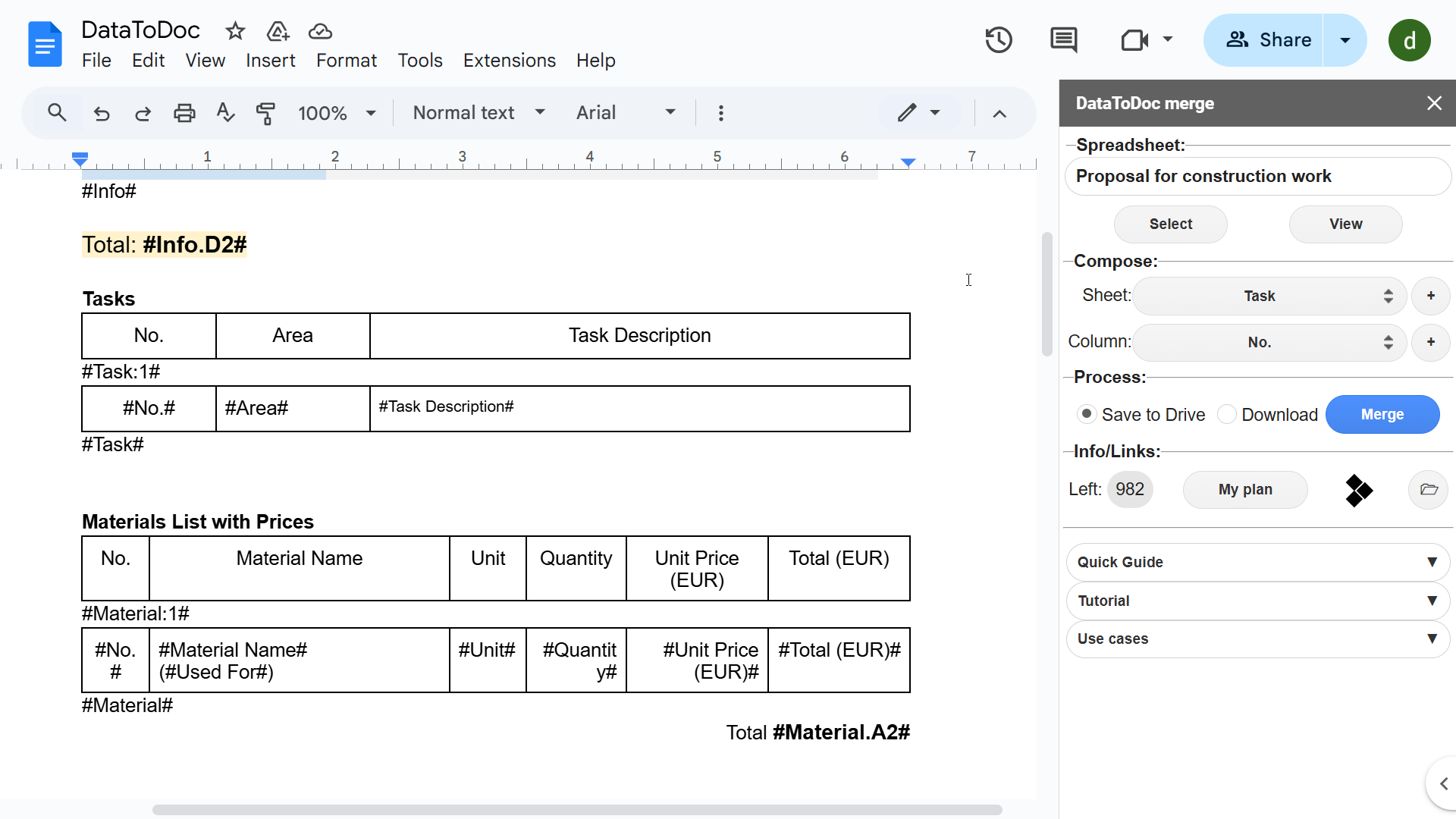Open the Arial font dropdown
This screenshot has width=1456, height=819.
tap(626, 113)
